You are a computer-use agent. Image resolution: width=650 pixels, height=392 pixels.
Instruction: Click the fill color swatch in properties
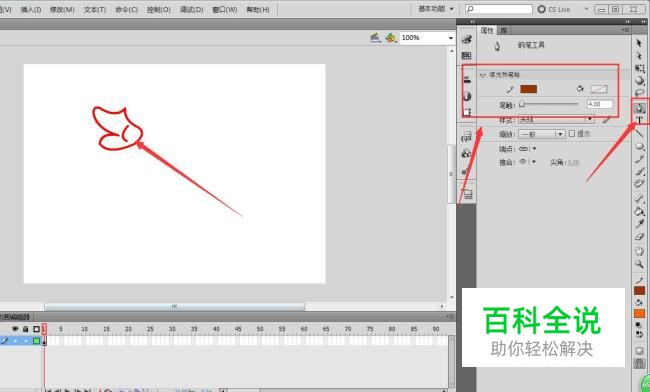(x=599, y=89)
